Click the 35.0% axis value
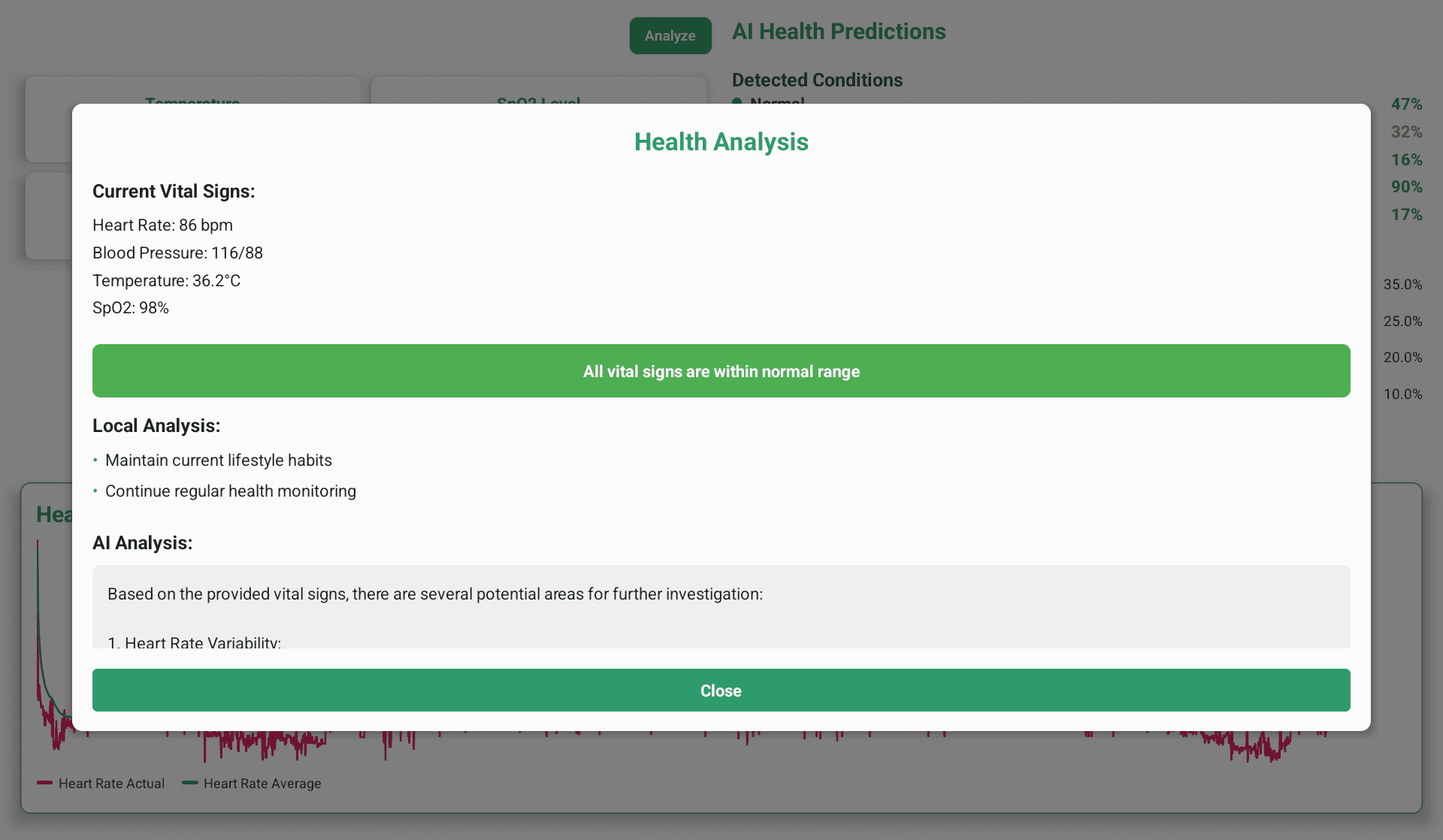The height and width of the screenshot is (840, 1443). pos(1402,285)
